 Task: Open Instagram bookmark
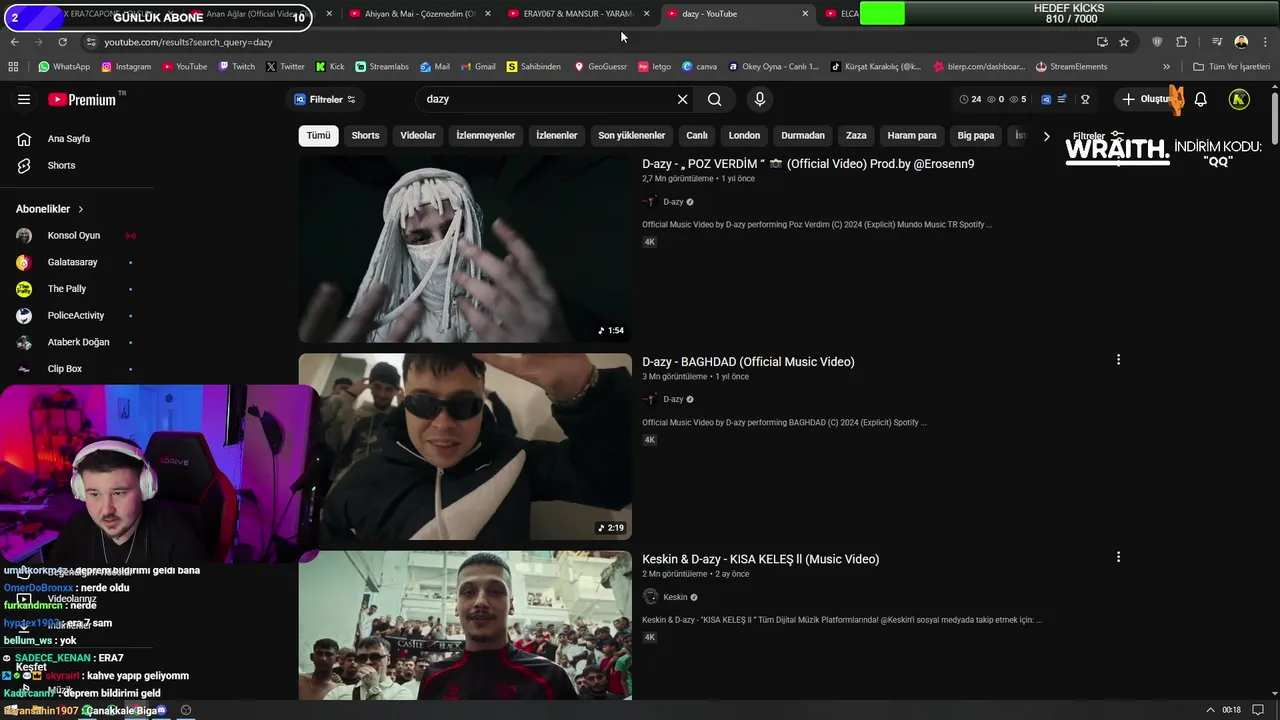(x=126, y=67)
